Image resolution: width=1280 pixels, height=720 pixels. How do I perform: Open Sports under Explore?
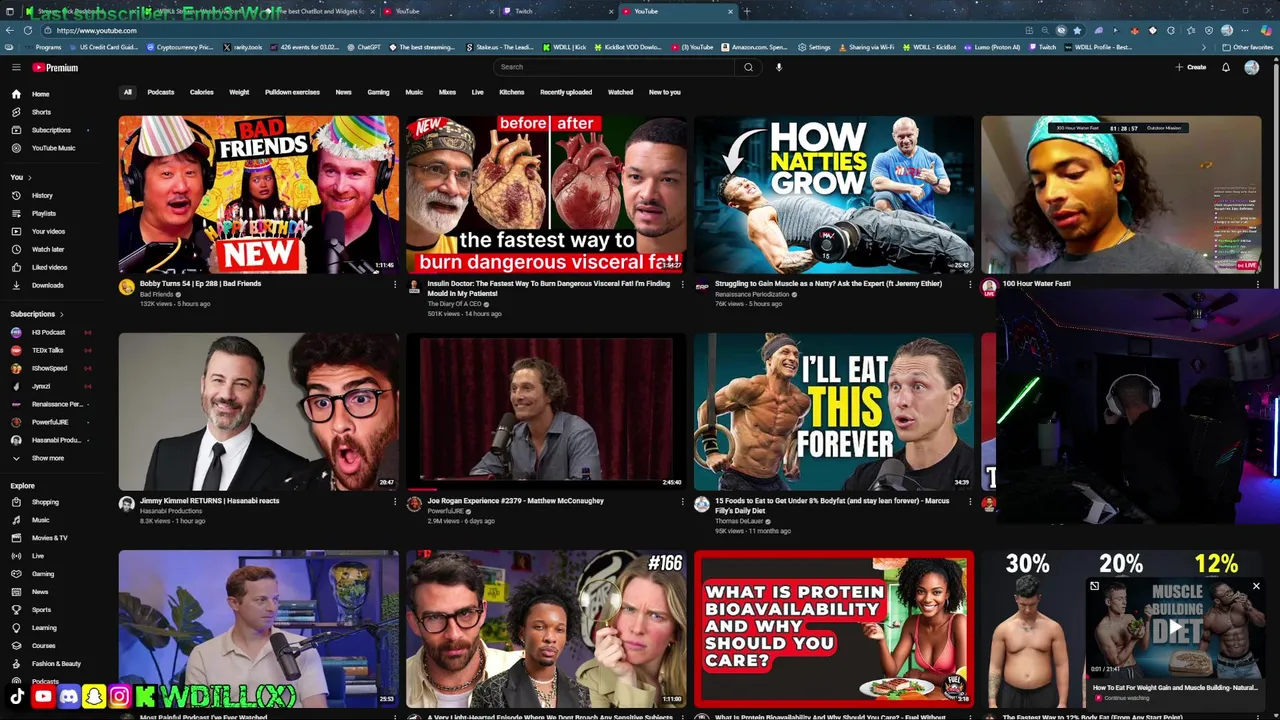tap(41, 610)
